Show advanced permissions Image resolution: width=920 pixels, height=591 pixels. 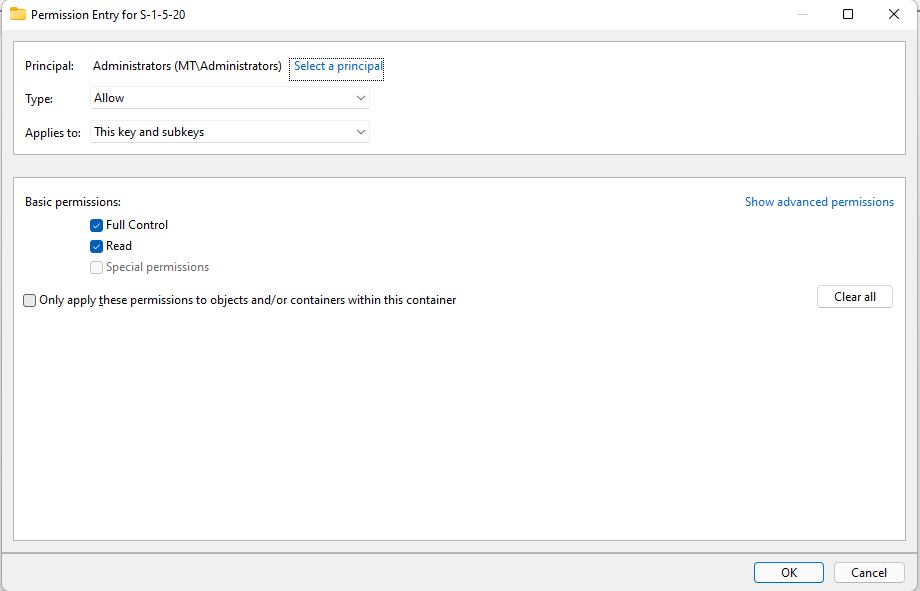coord(819,202)
